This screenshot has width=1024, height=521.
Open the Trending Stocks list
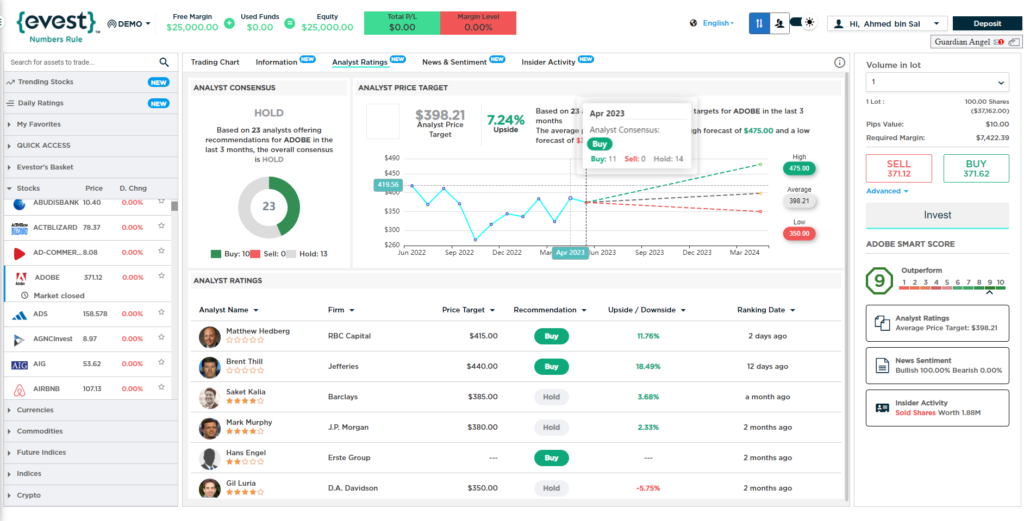pyautogui.click(x=91, y=82)
